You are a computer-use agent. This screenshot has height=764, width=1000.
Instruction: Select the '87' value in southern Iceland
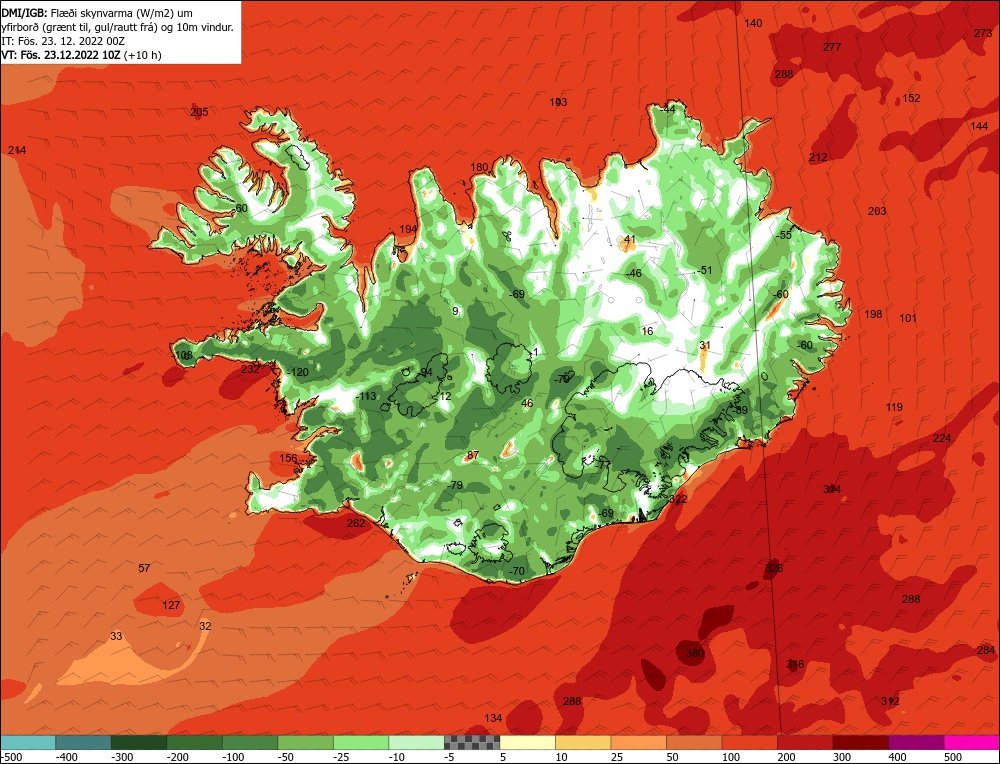(473, 455)
